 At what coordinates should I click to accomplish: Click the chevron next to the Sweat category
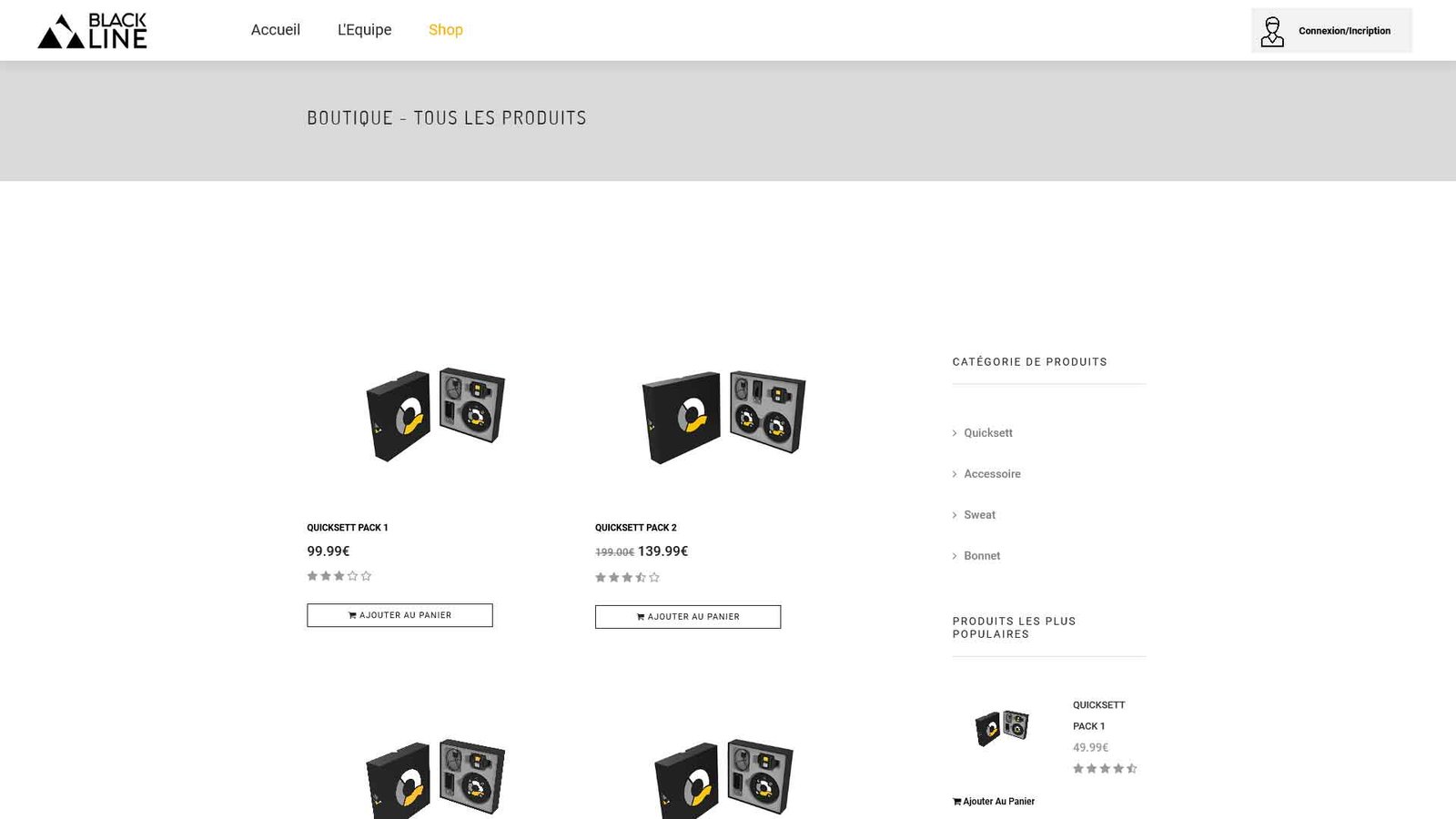[x=955, y=515]
